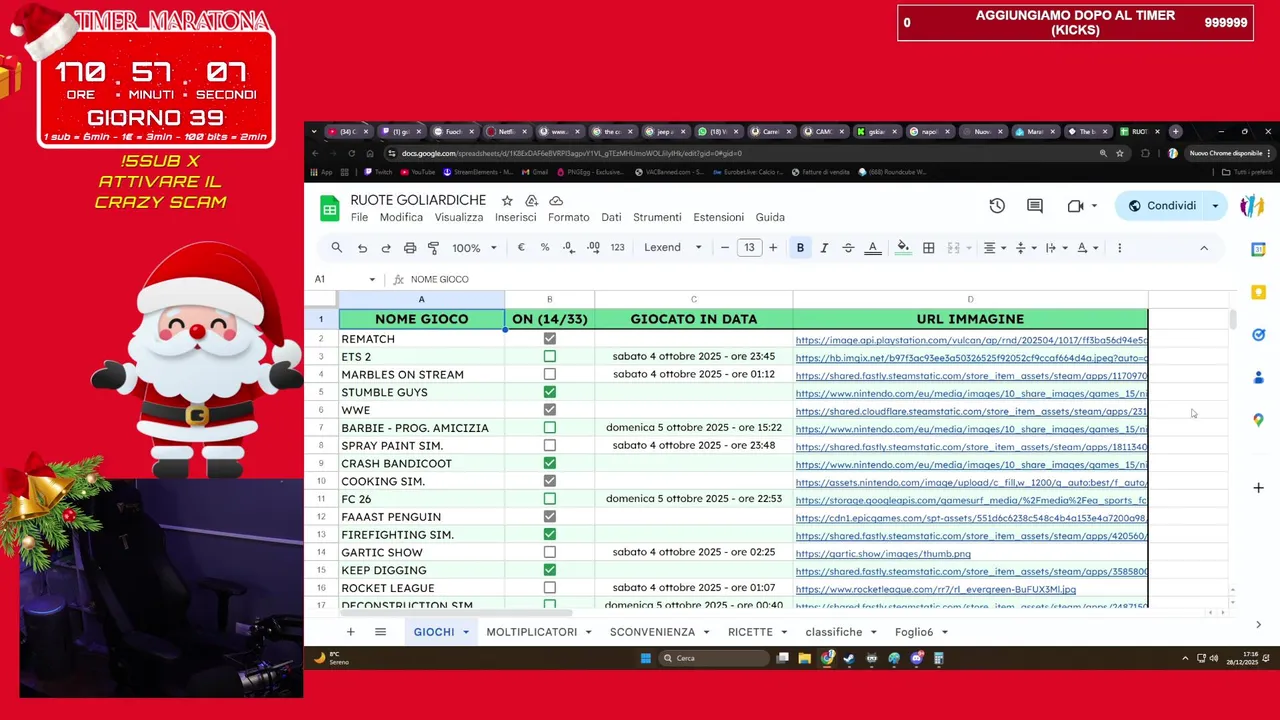This screenshot has height=720, width=1280.
Task: Open the name box A1 dropdown
Action: click(372, 280)
